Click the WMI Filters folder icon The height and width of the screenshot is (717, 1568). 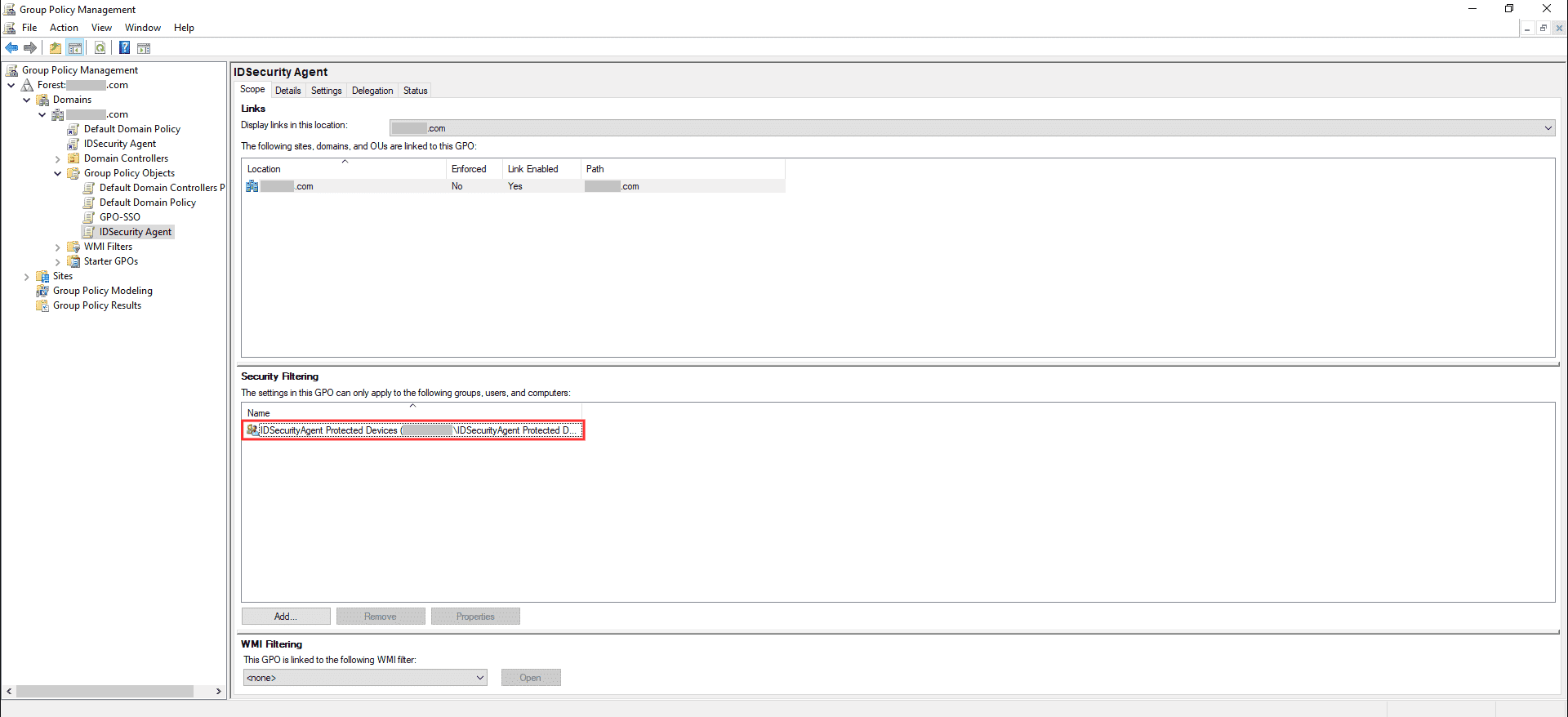click(x=73, y=247)
